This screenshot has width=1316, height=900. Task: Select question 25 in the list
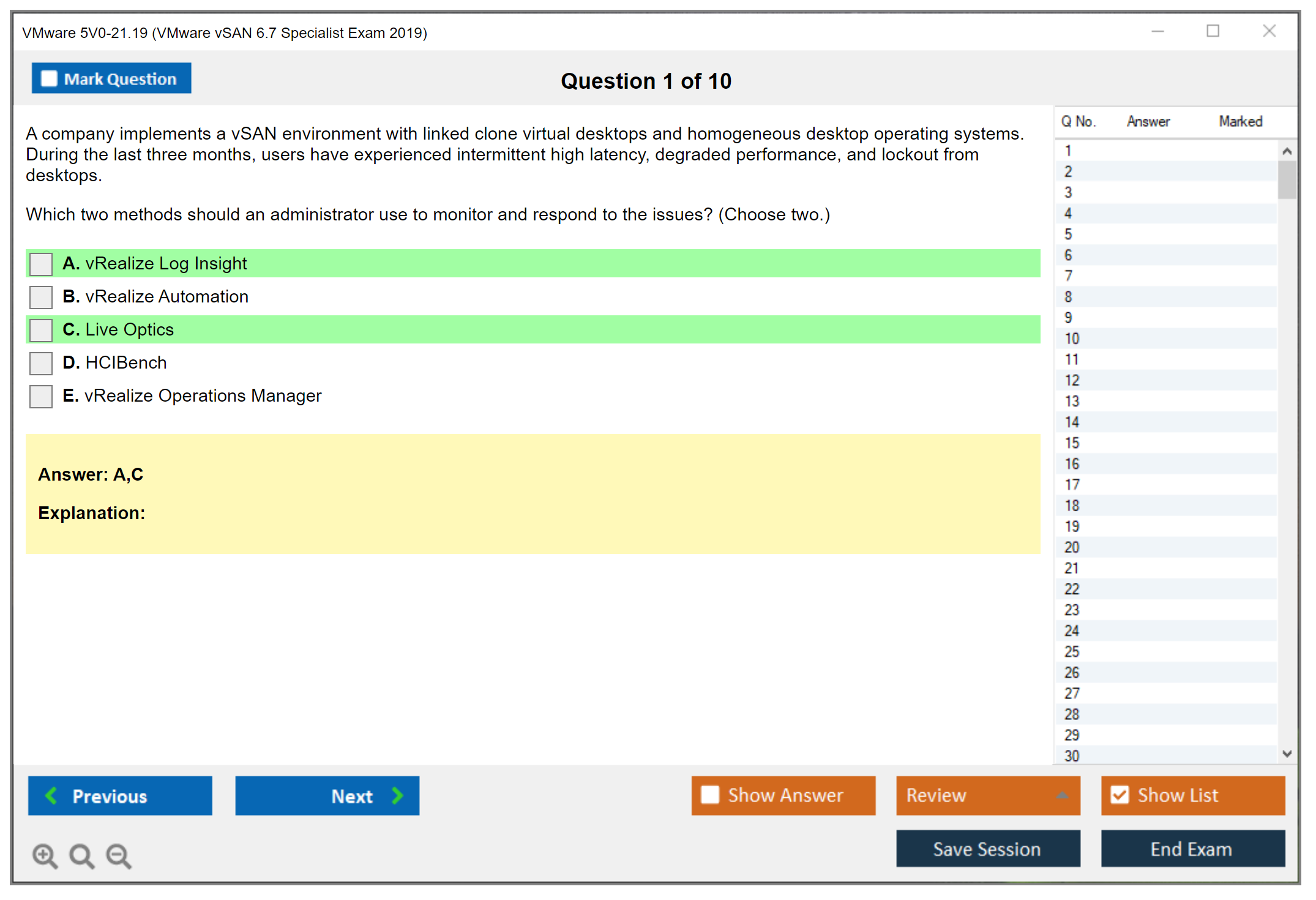tap(1072, 651)
